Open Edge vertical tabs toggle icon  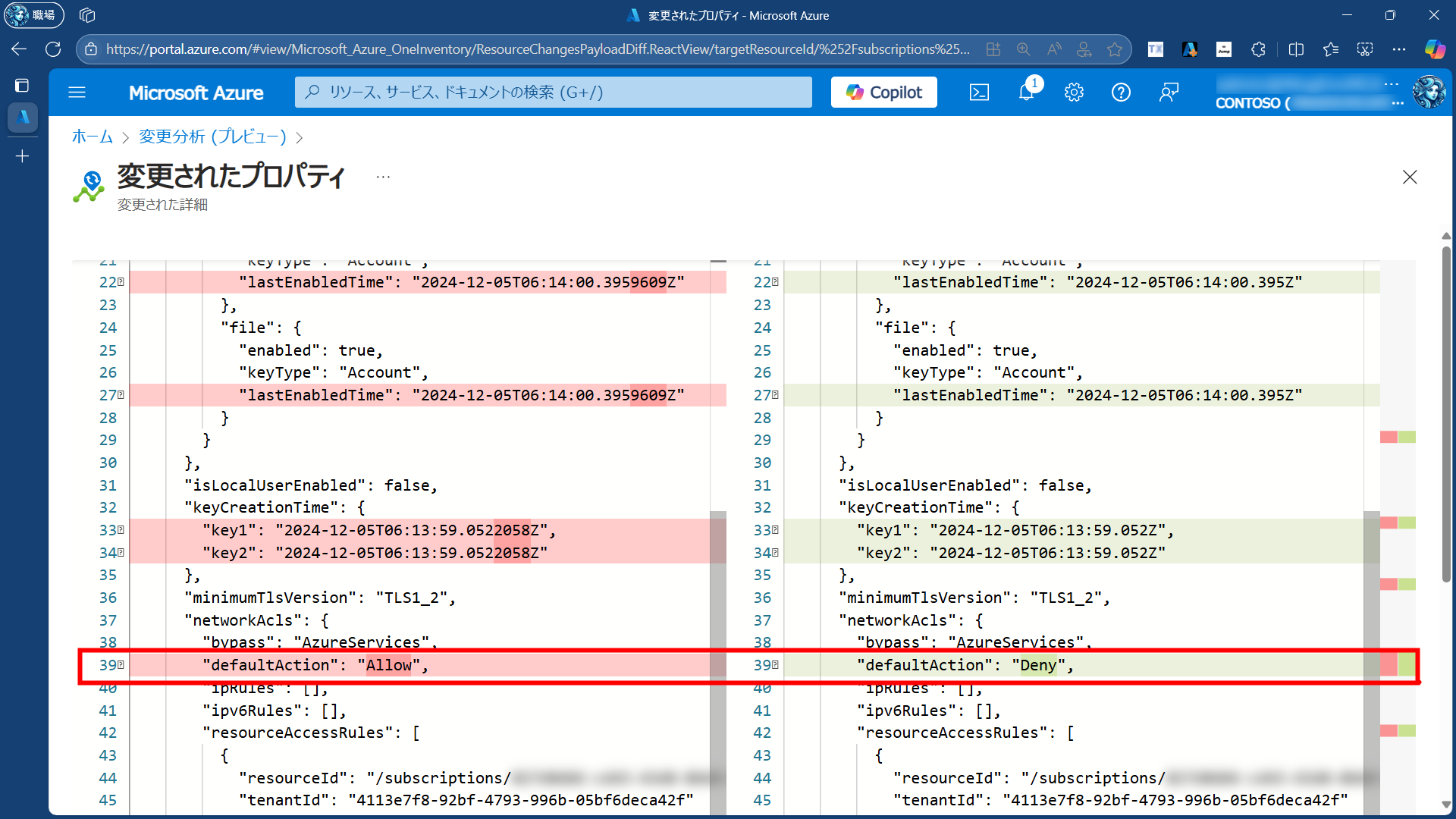click(x=22, y=85)
